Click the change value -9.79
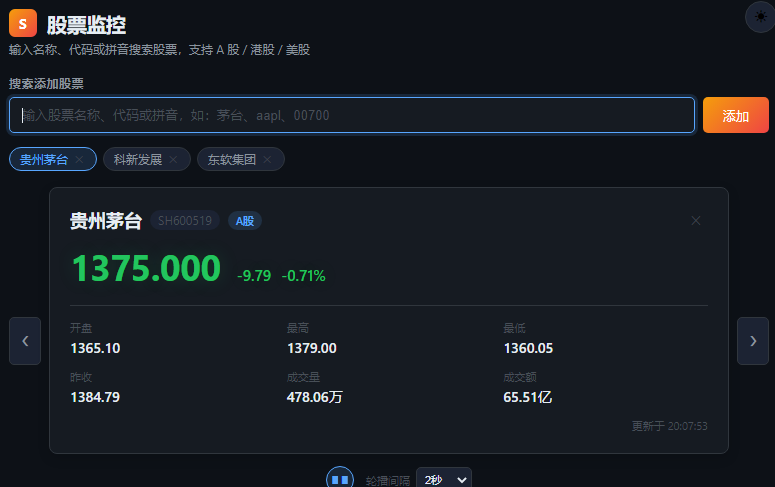Screen dimensions: 775x487 click(x=254, y=275)
